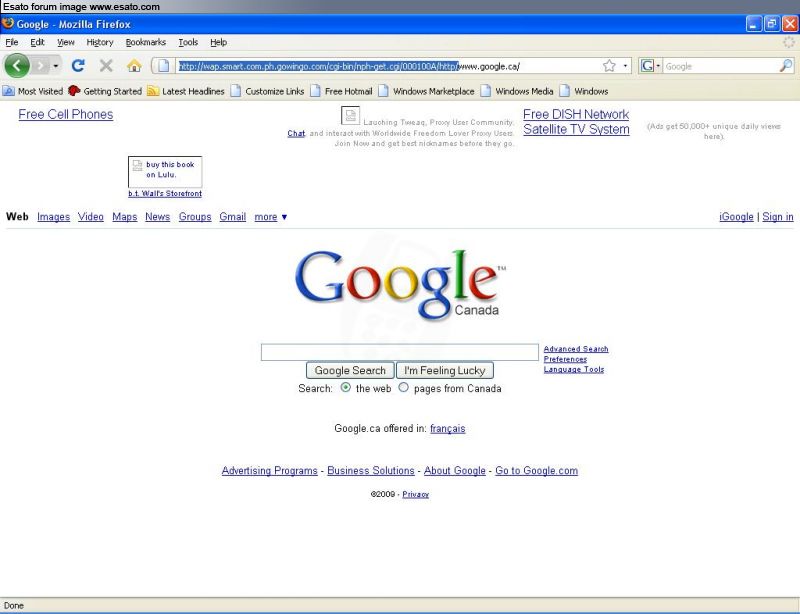This screenshot has height=614, width=800.
Task: Open the Windows bookmark
Action: pos(584,91)
